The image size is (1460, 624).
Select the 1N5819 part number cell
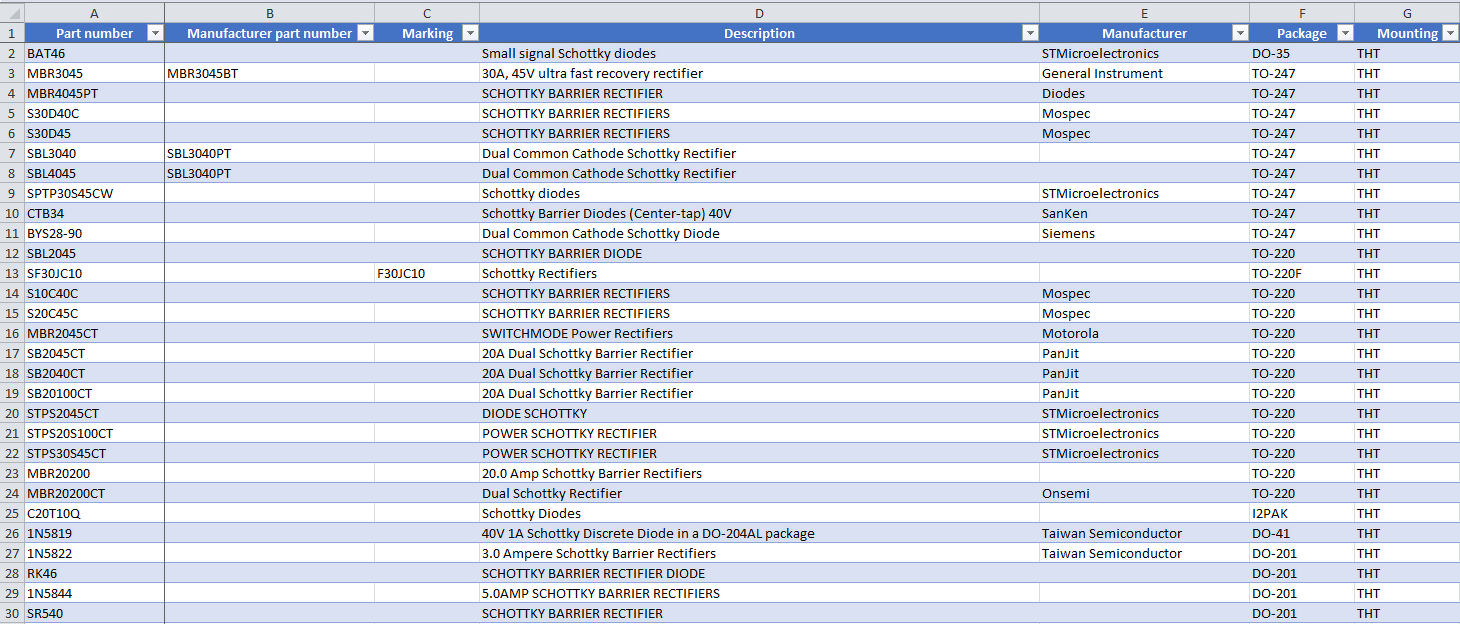(95, 533)
